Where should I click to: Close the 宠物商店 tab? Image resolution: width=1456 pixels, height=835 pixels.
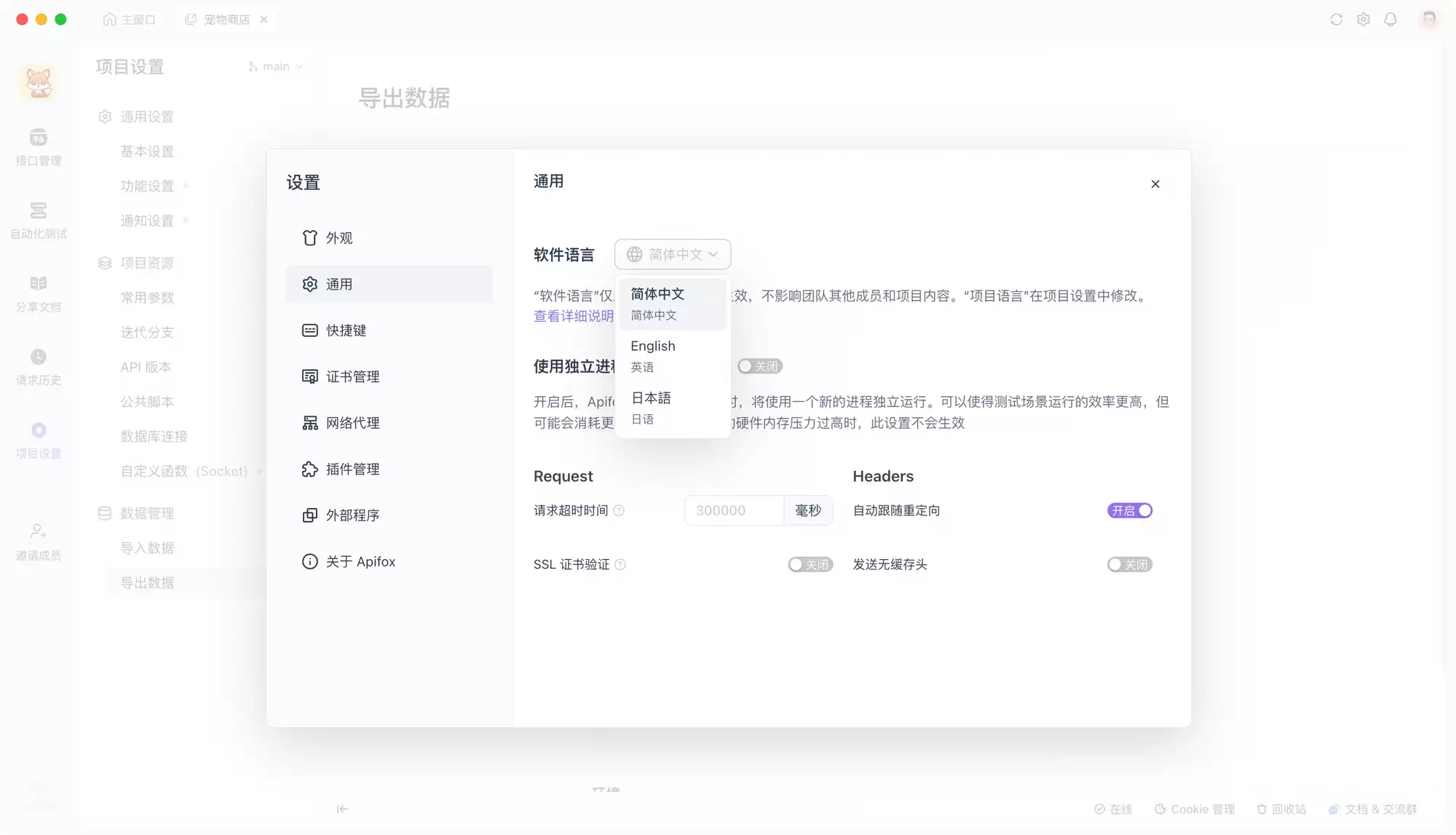pyautogui.click(x=264, y=20)
